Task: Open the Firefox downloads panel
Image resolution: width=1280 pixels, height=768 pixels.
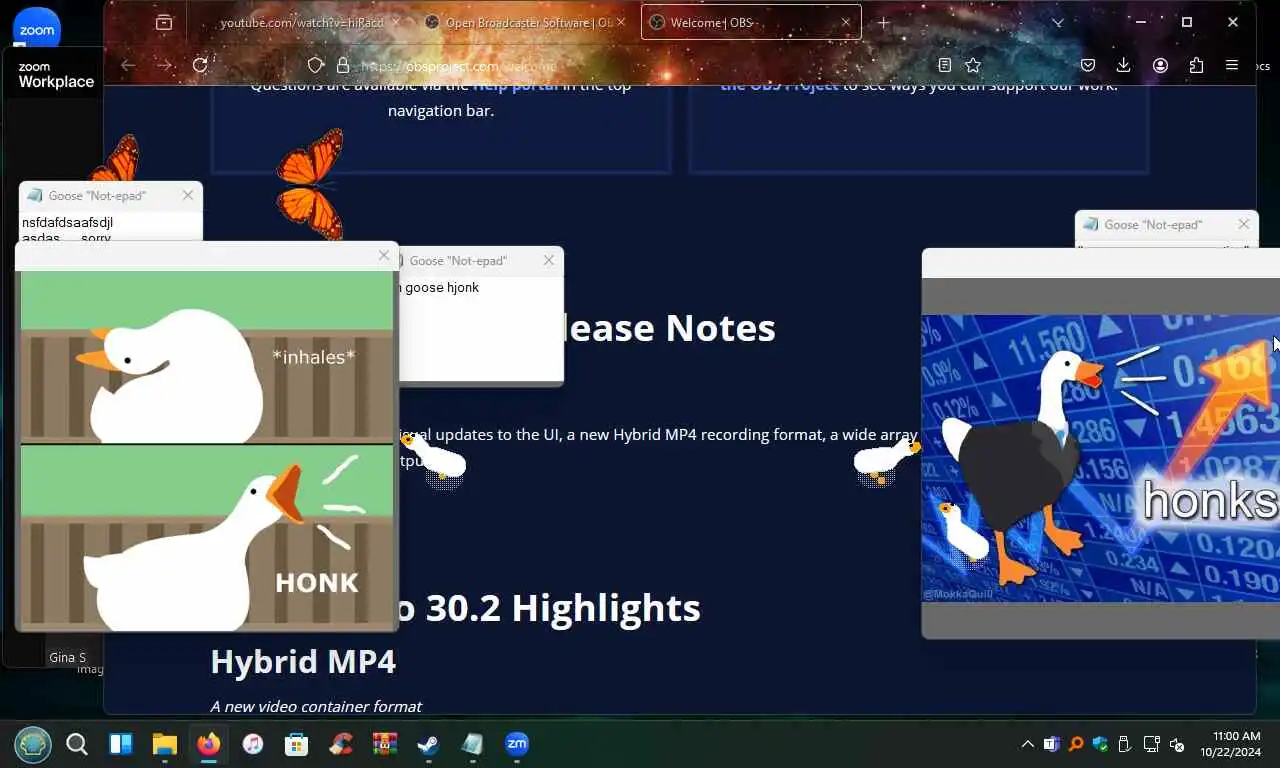Action: click(x=1124, y=65)
